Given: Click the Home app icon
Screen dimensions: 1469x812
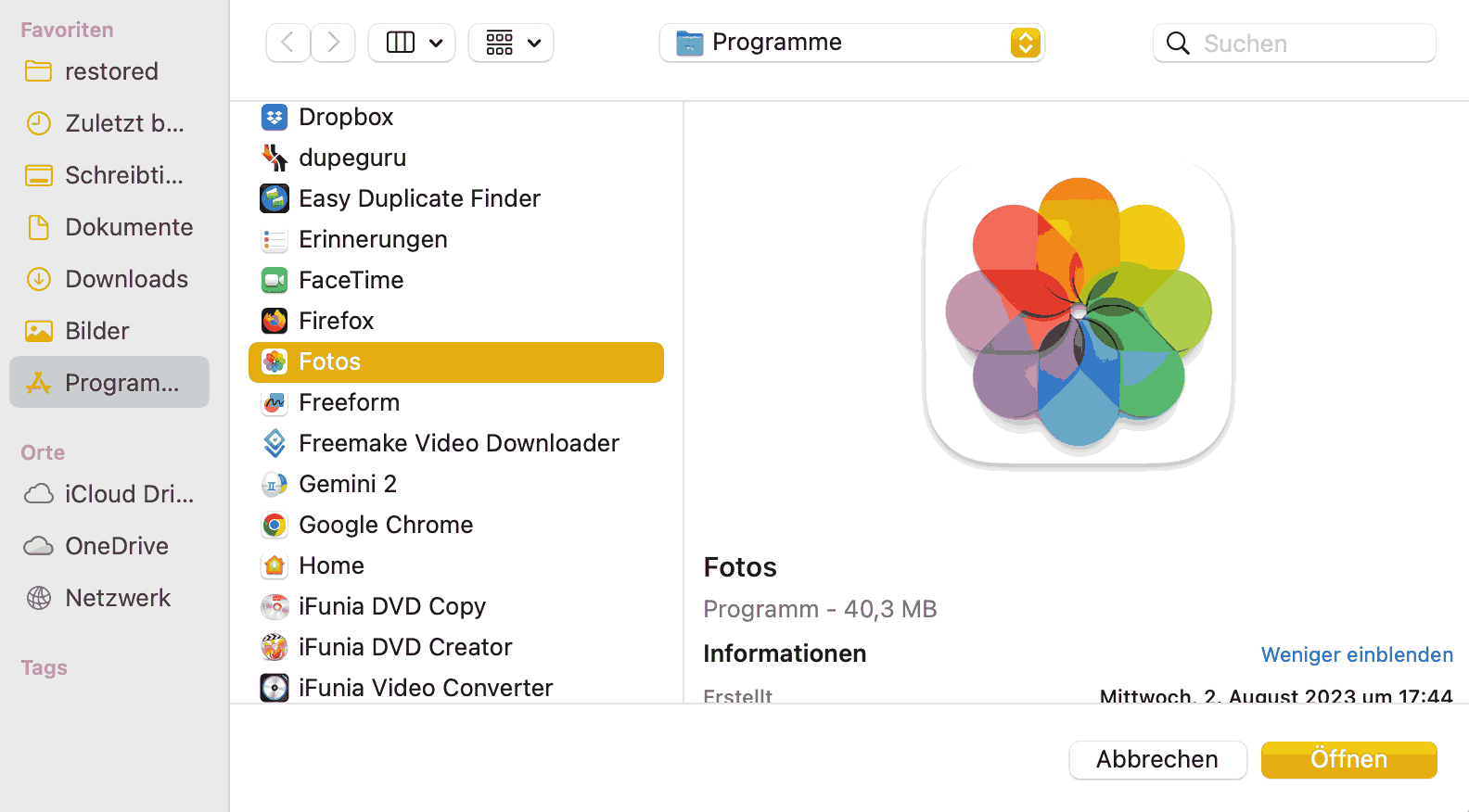Looking at the screenshot, I should (275, 565).
